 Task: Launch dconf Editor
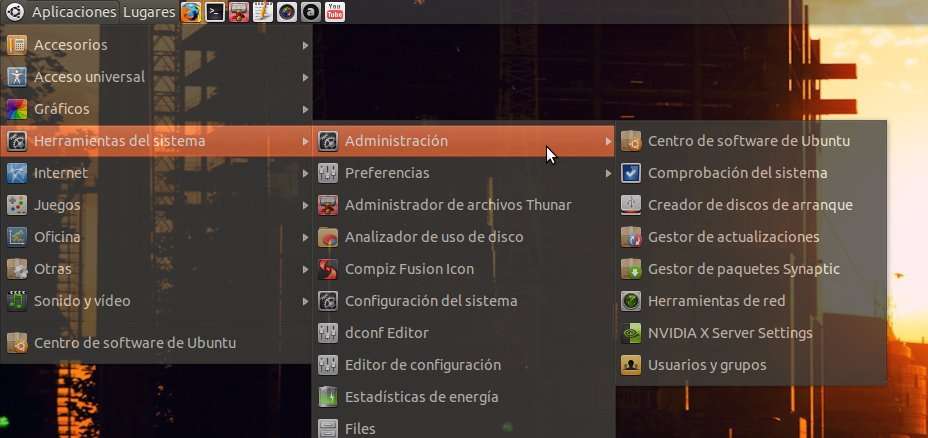coord(386,333)
